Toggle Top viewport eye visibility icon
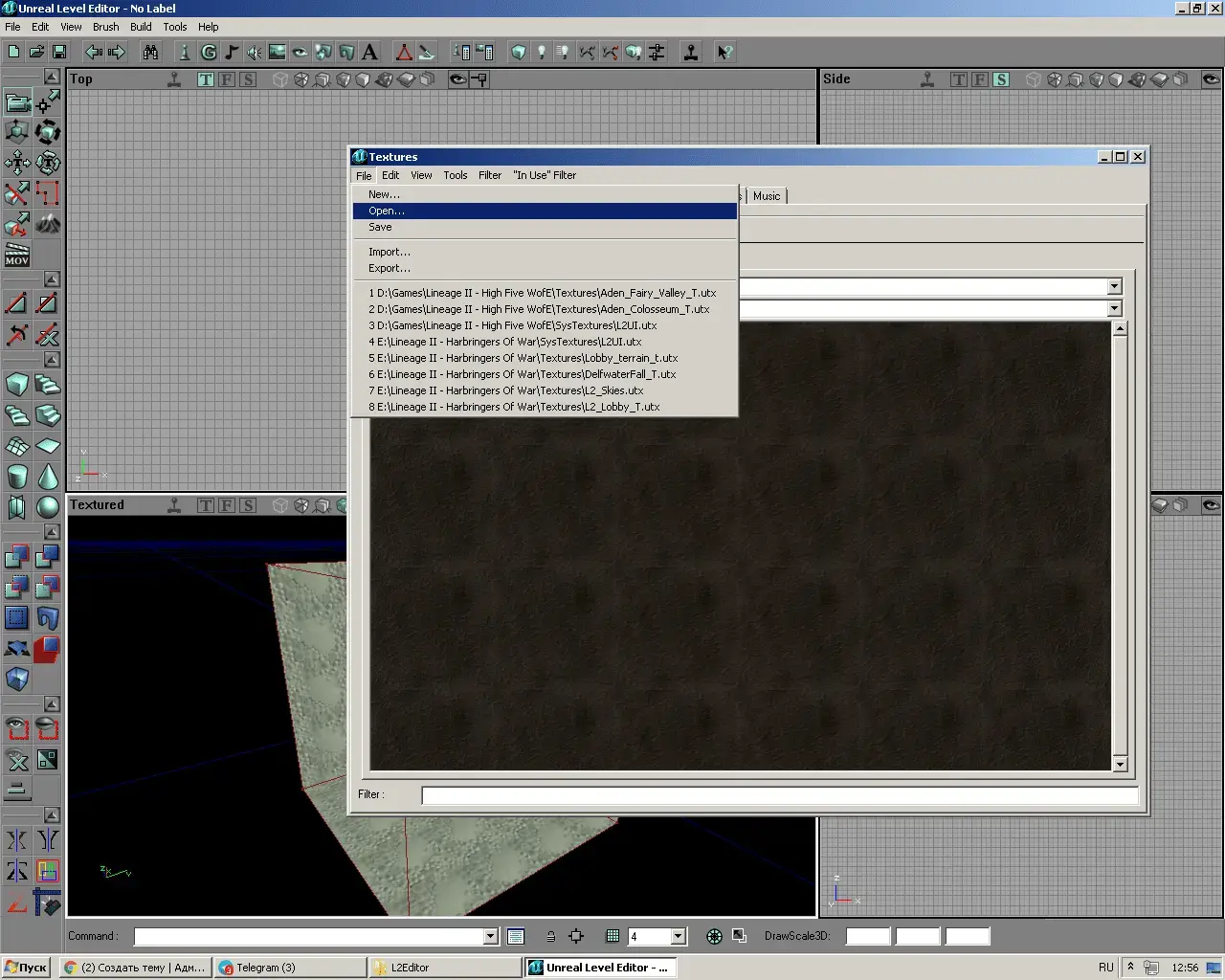Screen dimensions: 1225x980 click(458, 79)
